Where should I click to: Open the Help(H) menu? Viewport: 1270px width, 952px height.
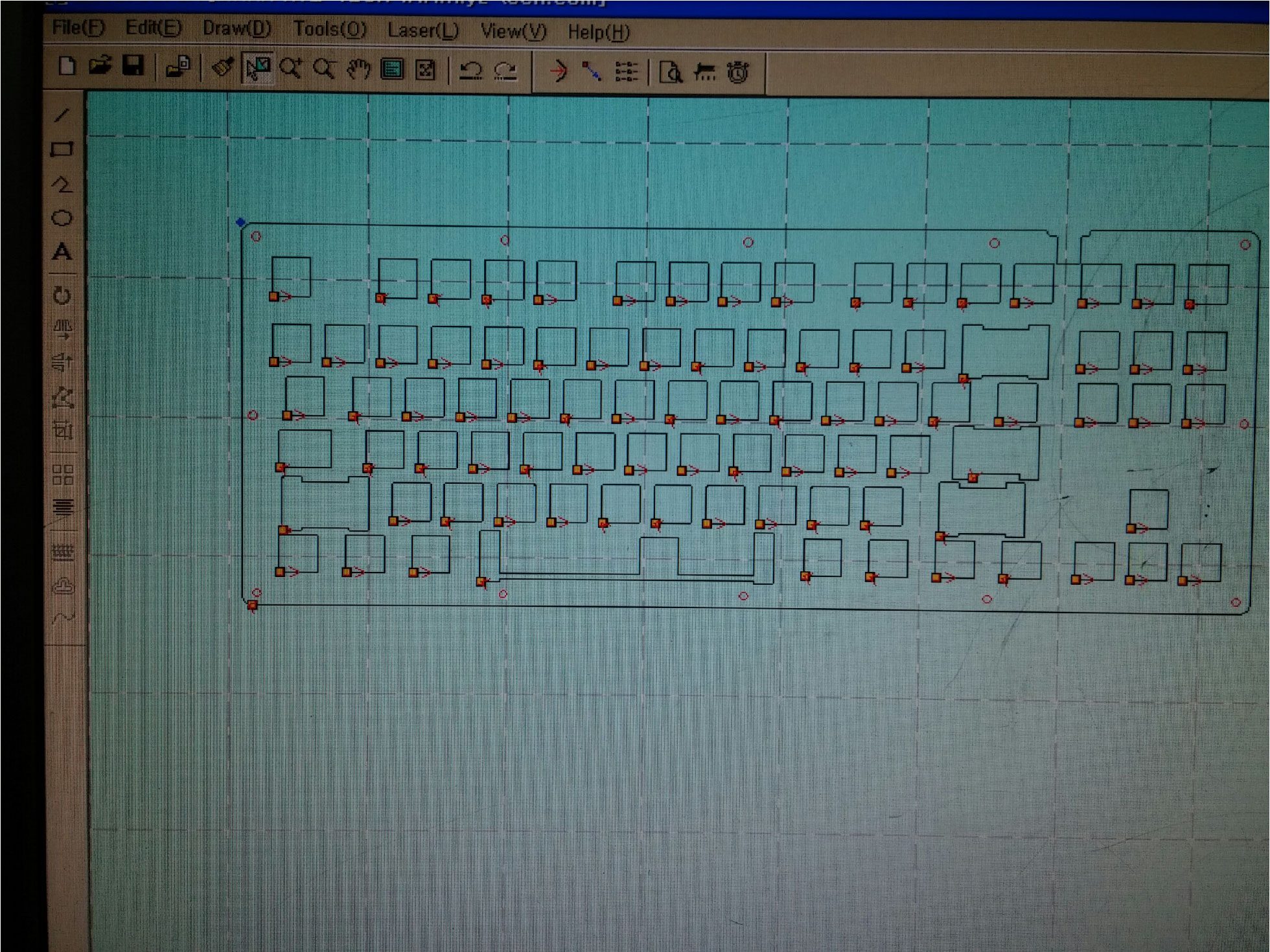pyautogui.click(x=599, y=32)
